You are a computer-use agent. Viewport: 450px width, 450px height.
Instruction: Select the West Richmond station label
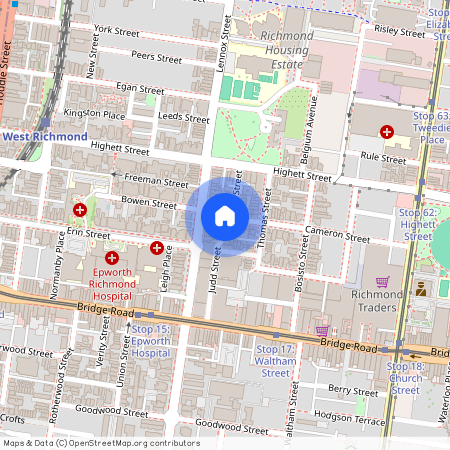click(x=45, y=137)
